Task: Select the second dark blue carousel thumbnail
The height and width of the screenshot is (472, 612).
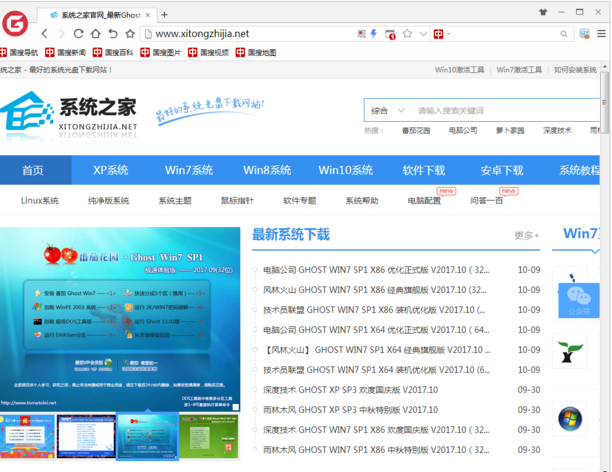Action: tap(86, 436)
